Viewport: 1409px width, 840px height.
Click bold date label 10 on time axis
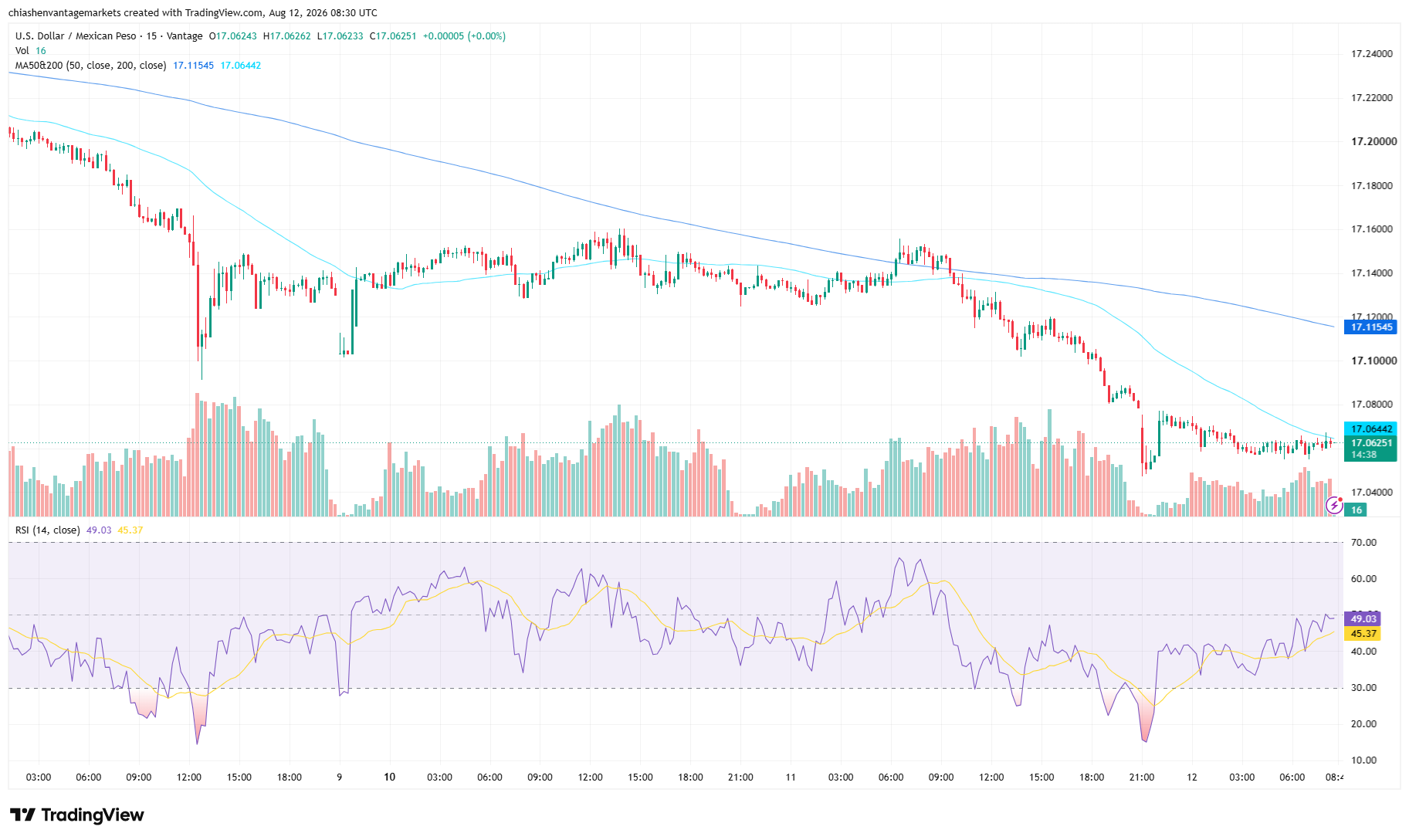pyautogui.click(x=389, y=777)
